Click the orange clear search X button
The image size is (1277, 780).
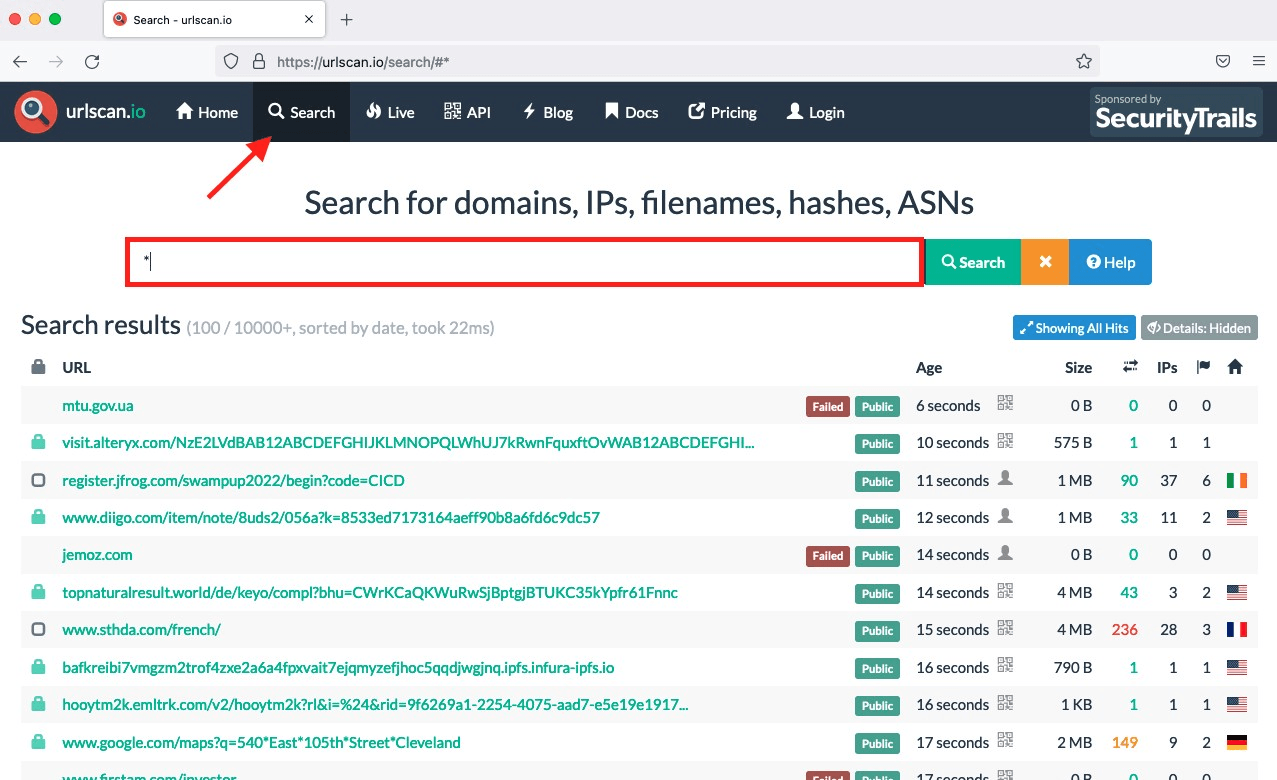[x=1045, y=262]
